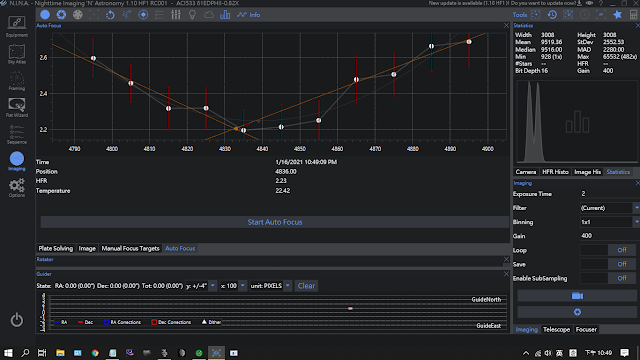Click the autofocus AF tool icon
The image size is (640, 360).
point(601,15)
